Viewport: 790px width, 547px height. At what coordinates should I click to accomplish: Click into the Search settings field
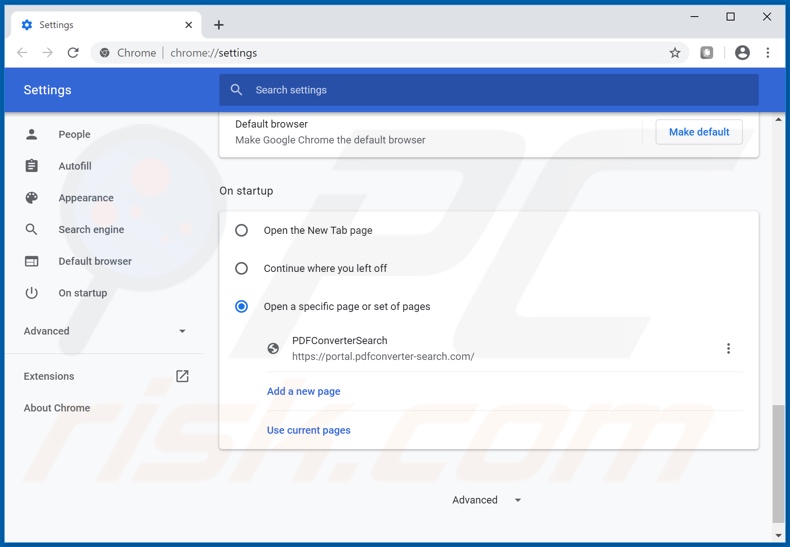click(x=489, y=90)
